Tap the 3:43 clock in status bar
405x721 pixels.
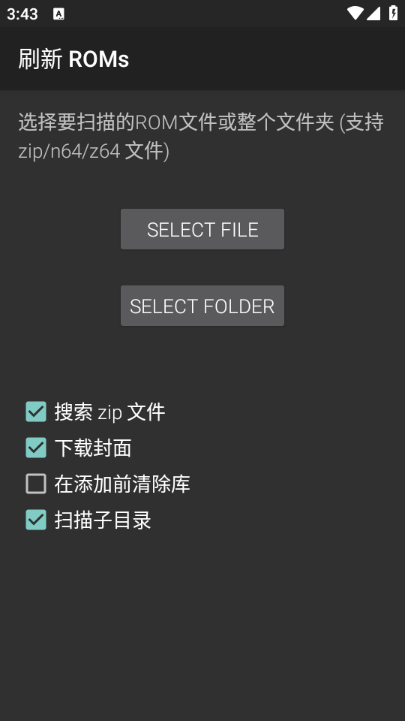(22, 14)
